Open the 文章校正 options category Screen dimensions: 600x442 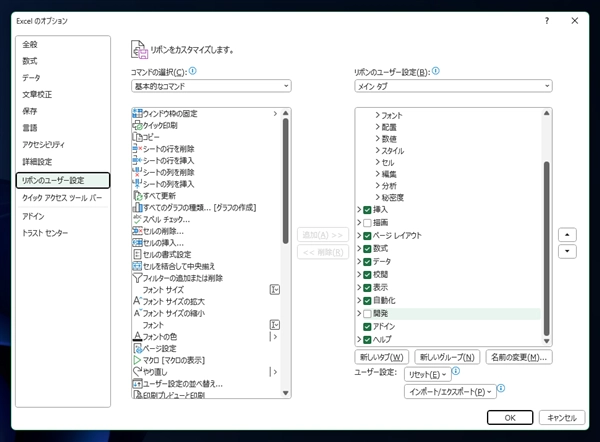(63, 95)
